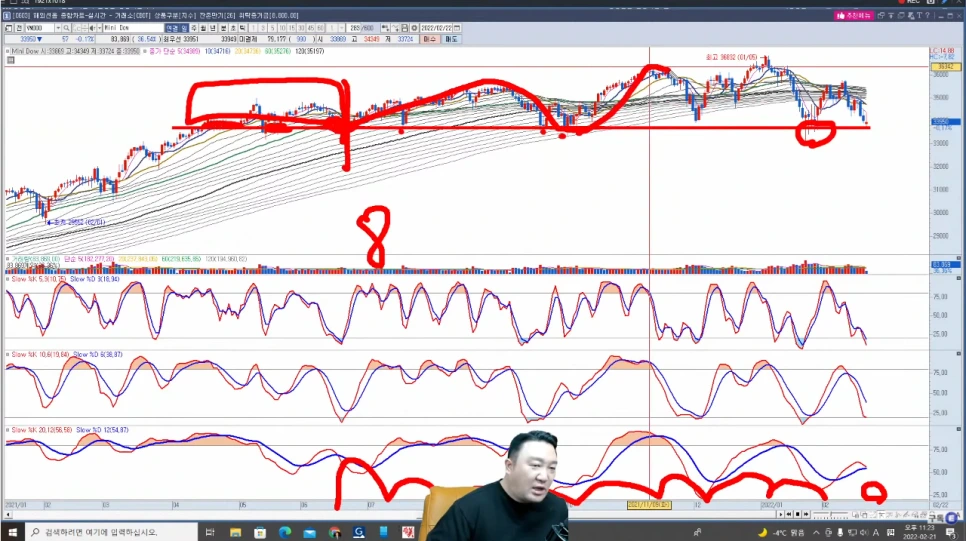Toggle the 연결 continuous contract button
Screen dimensions: 966x541
(x=172, y=28)
